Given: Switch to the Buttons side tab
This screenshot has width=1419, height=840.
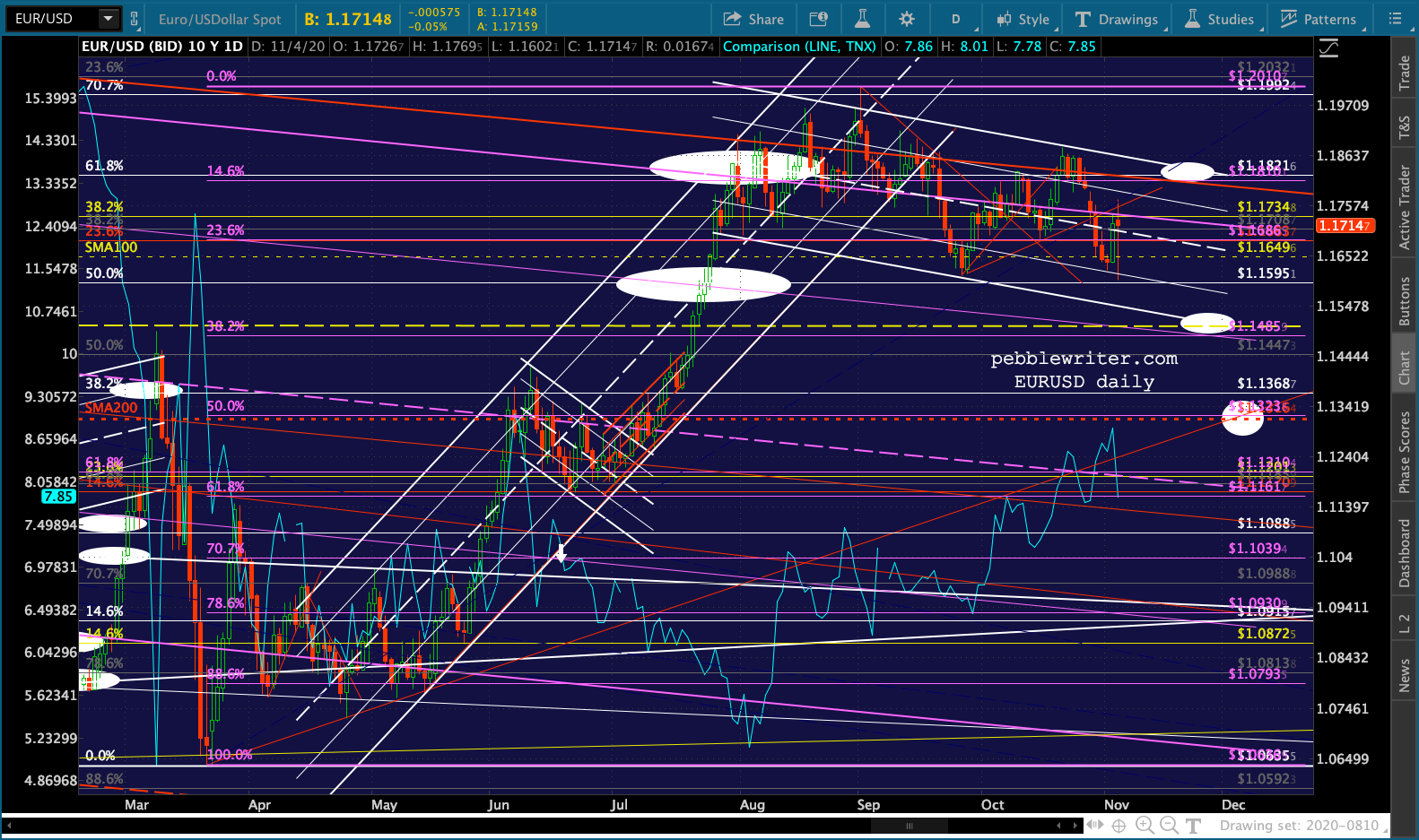Looking at the screenshot, I should tap(1405, 300).
